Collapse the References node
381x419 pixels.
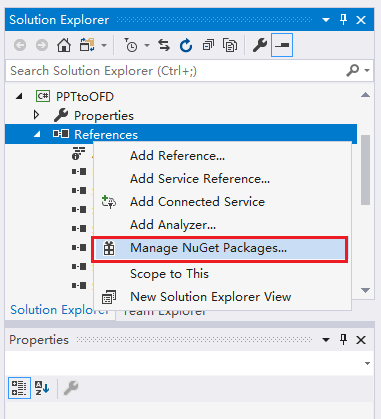37,134
